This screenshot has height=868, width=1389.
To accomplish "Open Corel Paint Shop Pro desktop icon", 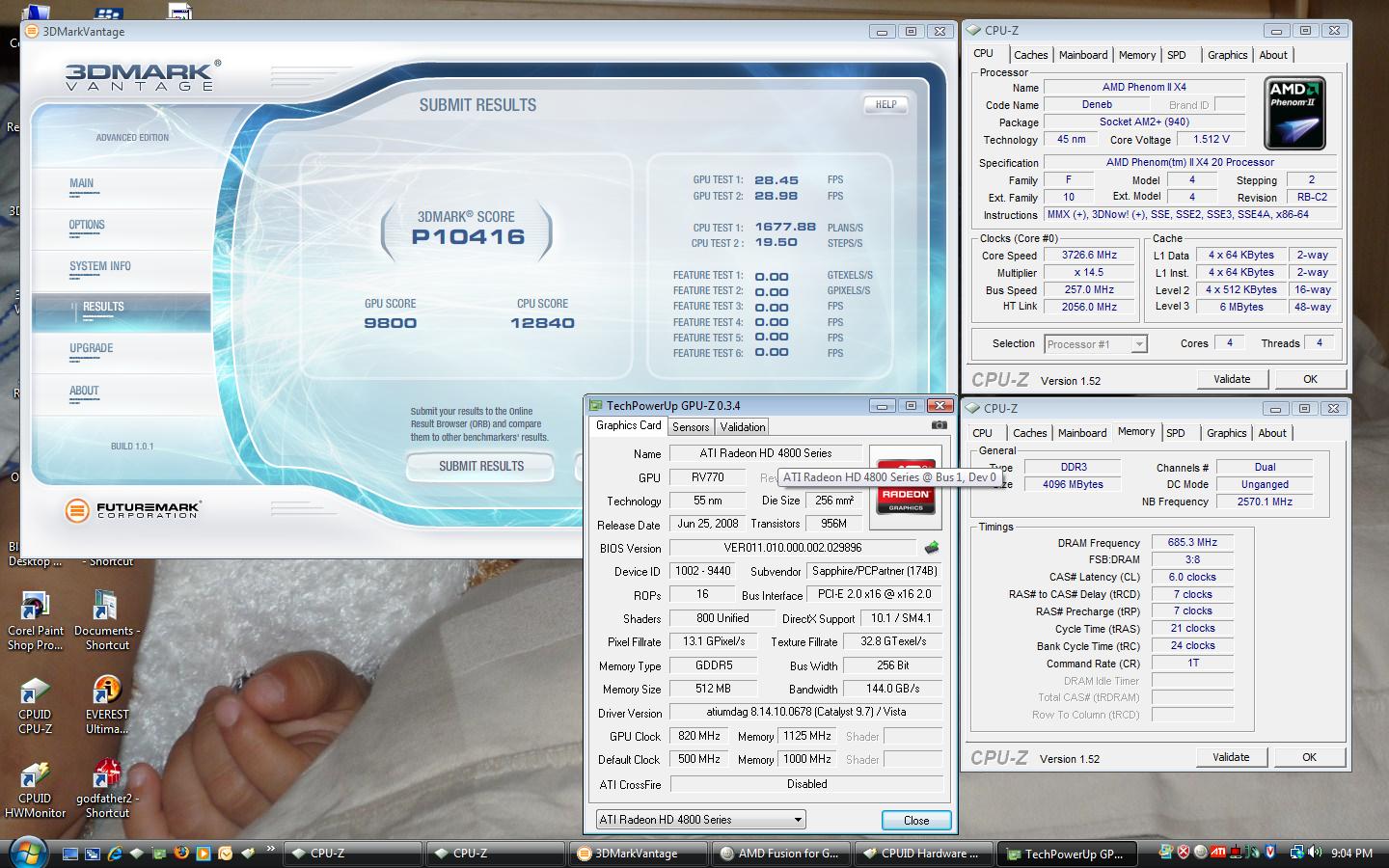I will click(35, 622).
